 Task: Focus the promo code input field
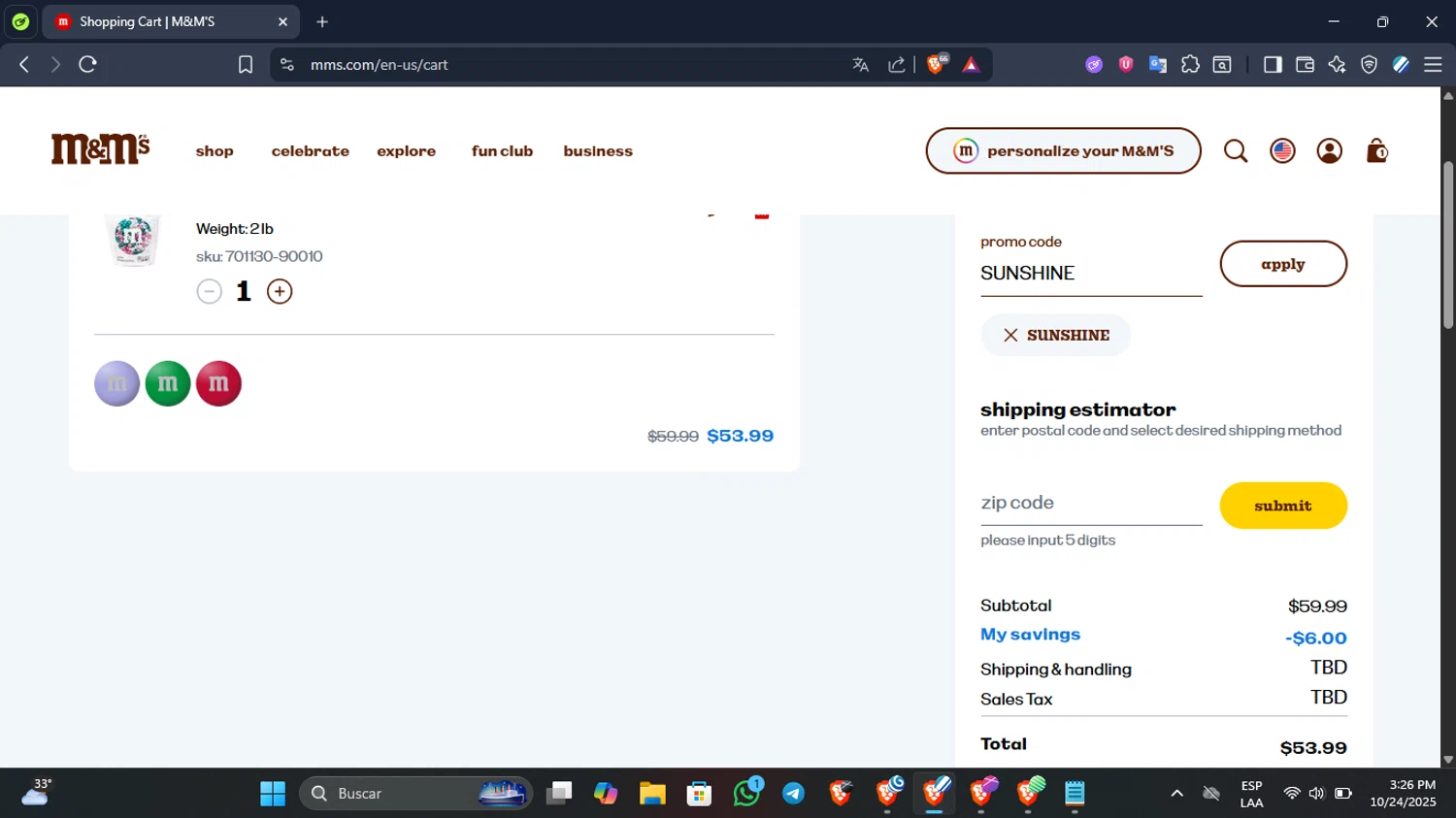tap(1091, 274)
